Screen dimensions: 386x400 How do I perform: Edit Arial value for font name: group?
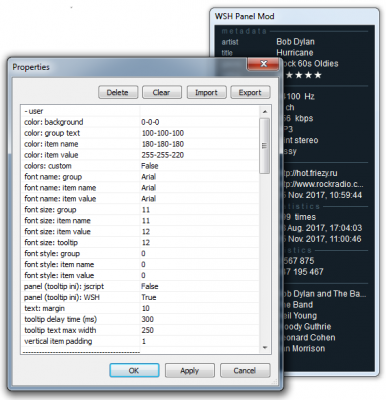tap(149, 177)
